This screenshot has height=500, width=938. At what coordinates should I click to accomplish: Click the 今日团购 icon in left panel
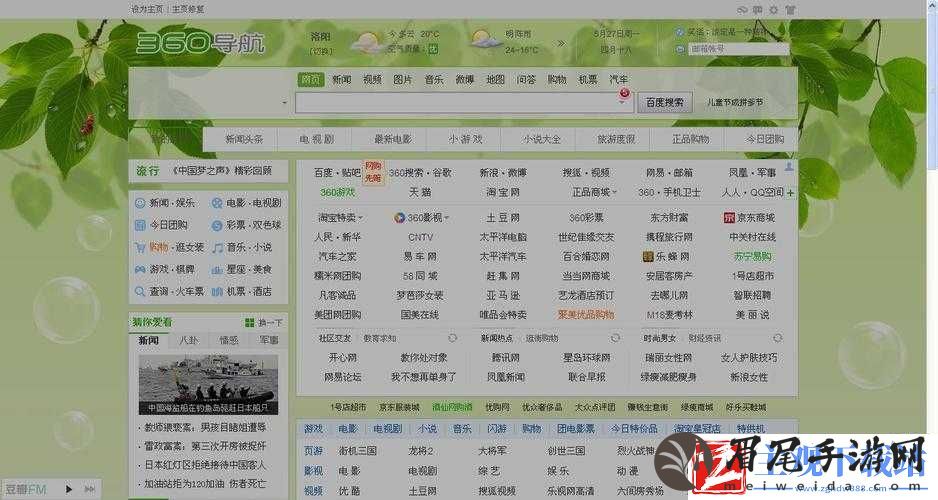(x=140, y=225)
